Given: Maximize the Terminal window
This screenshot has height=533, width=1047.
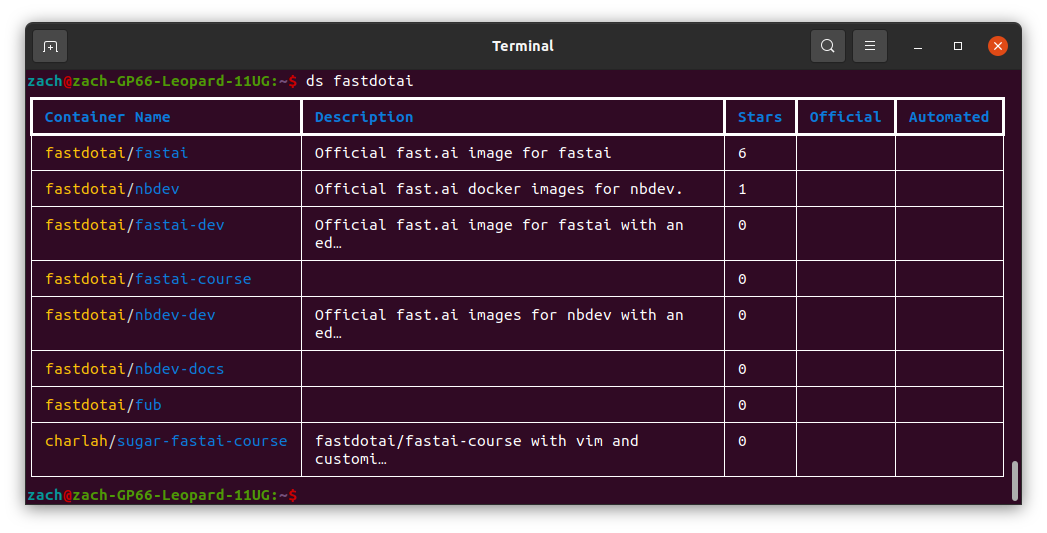Looking at the screenshot, I should point(958,46).
